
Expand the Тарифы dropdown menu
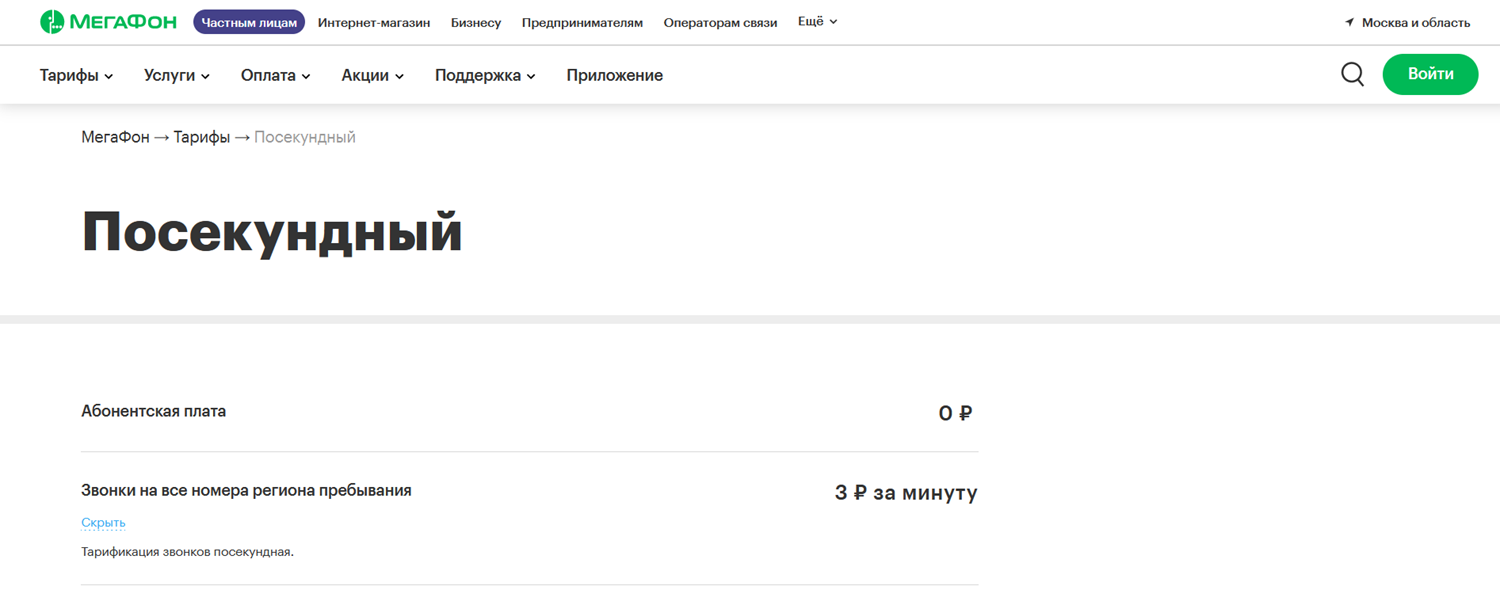click(x=76, y=75)
